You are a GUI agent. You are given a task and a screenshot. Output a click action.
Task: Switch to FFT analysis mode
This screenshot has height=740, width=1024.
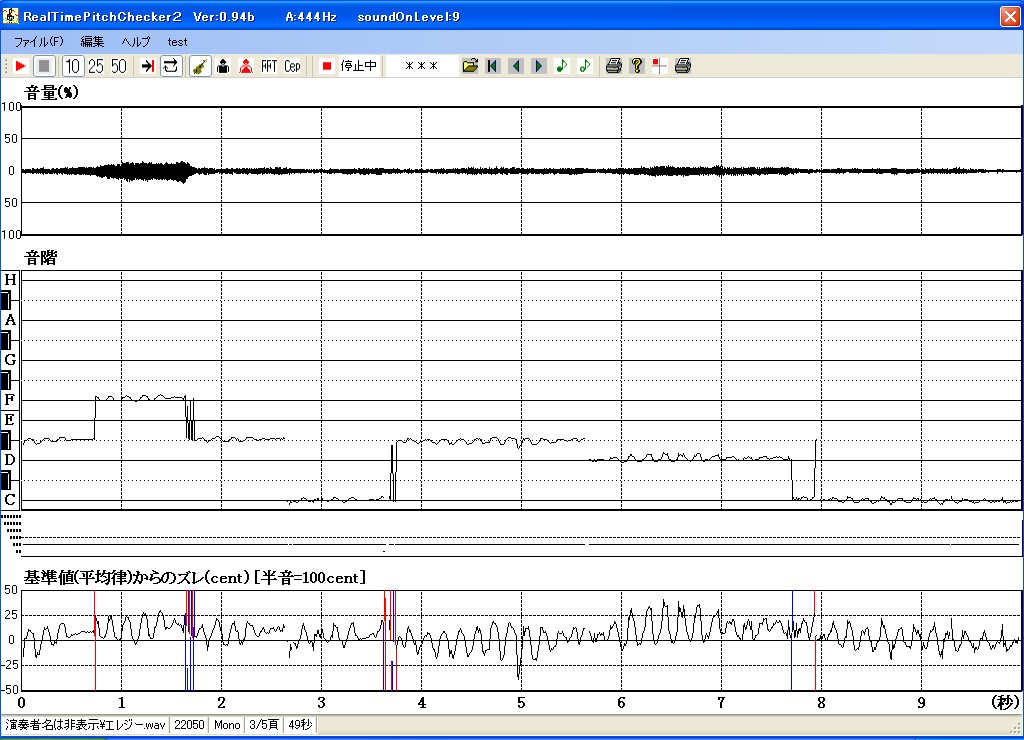pyautogui.click(x=269, y=66)
